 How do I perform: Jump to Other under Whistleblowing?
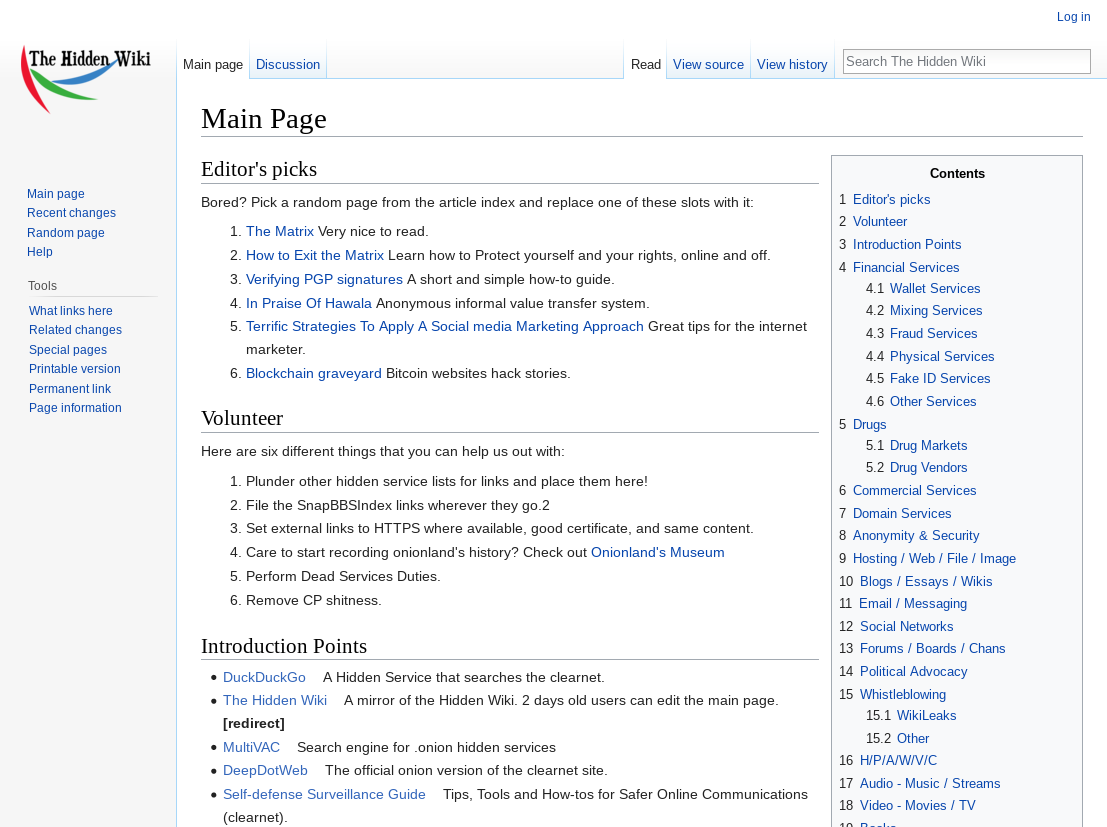point(912,739)
